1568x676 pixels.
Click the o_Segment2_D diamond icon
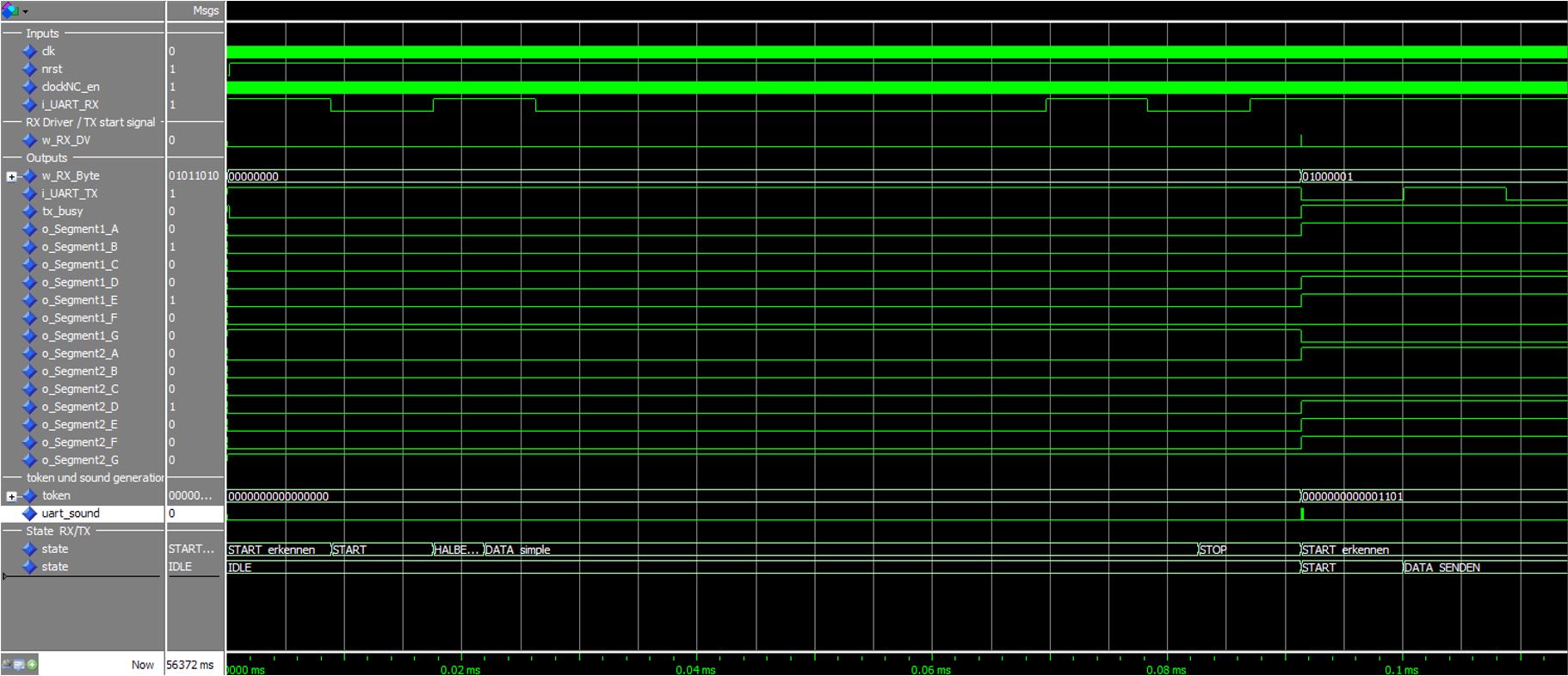click(x=30, y=407)
